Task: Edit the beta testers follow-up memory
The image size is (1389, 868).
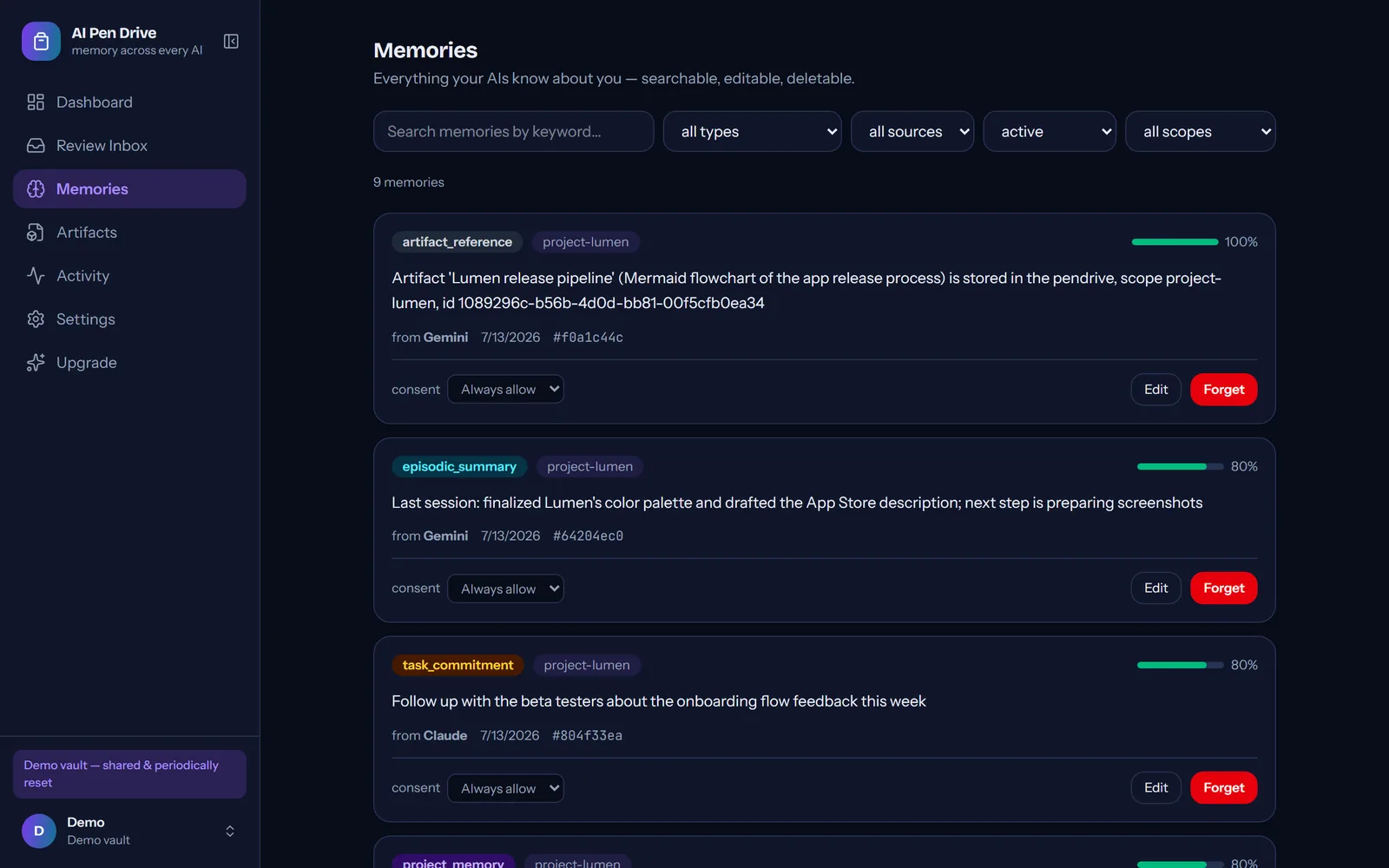Action: [x=1155, y=787]
